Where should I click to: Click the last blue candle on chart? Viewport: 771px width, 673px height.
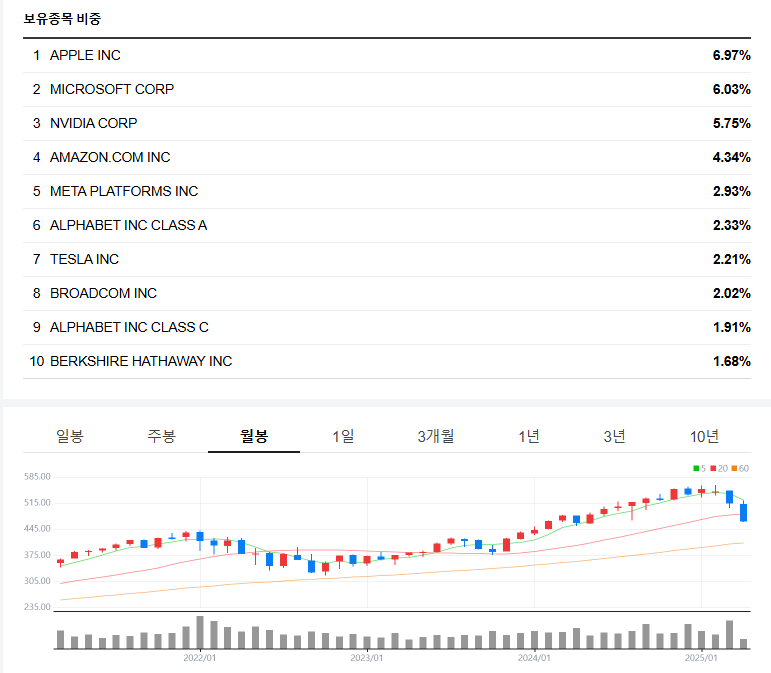[x=743, y=512]
